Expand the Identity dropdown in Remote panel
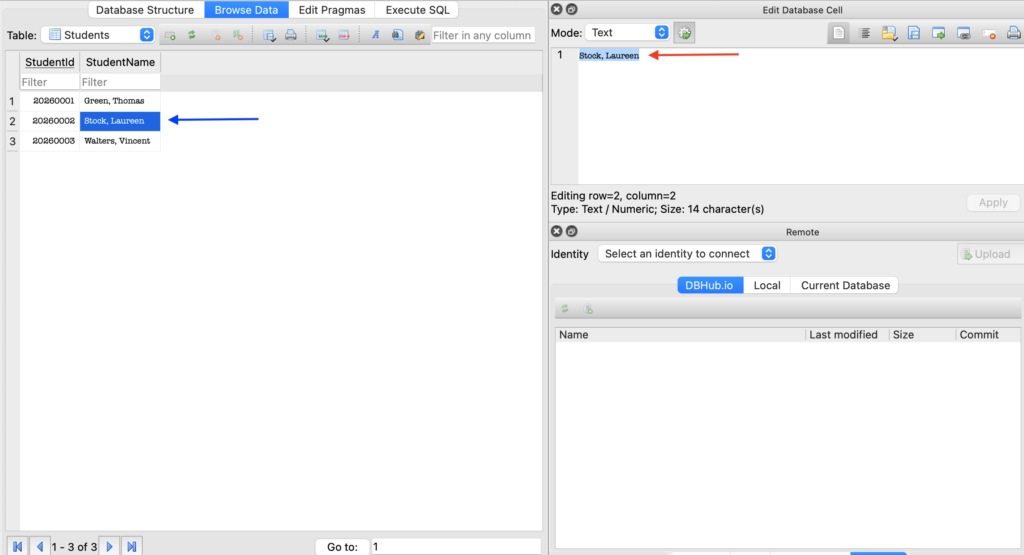The width and height of the screenshot is (1024, 555). click(687, 254)
